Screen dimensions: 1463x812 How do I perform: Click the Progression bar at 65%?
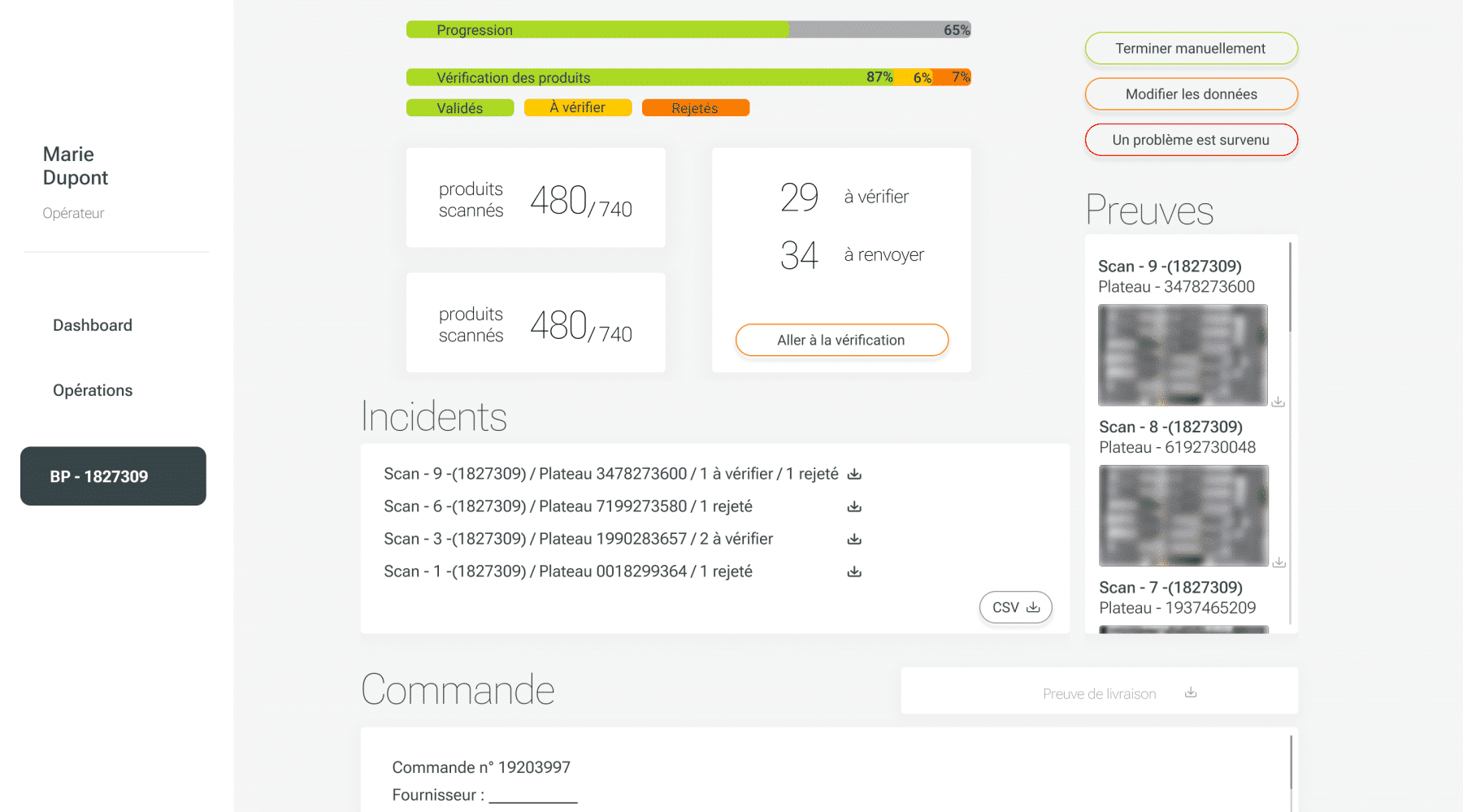coord(688,30)
